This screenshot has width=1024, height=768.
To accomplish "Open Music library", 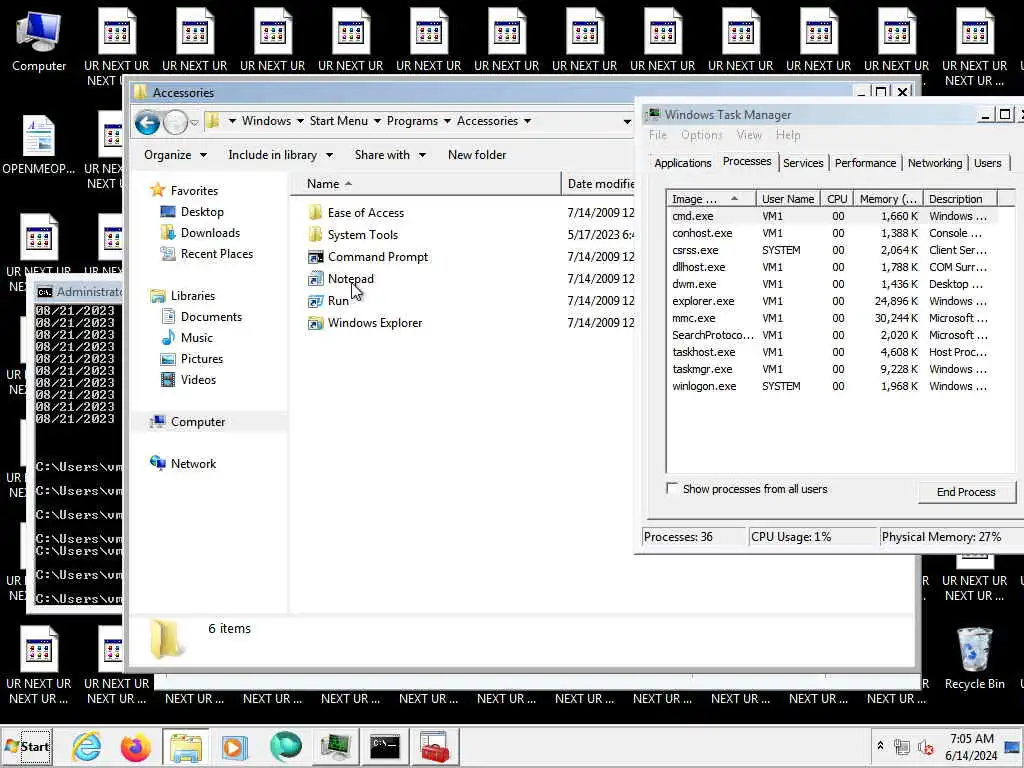I will (187, 338).
